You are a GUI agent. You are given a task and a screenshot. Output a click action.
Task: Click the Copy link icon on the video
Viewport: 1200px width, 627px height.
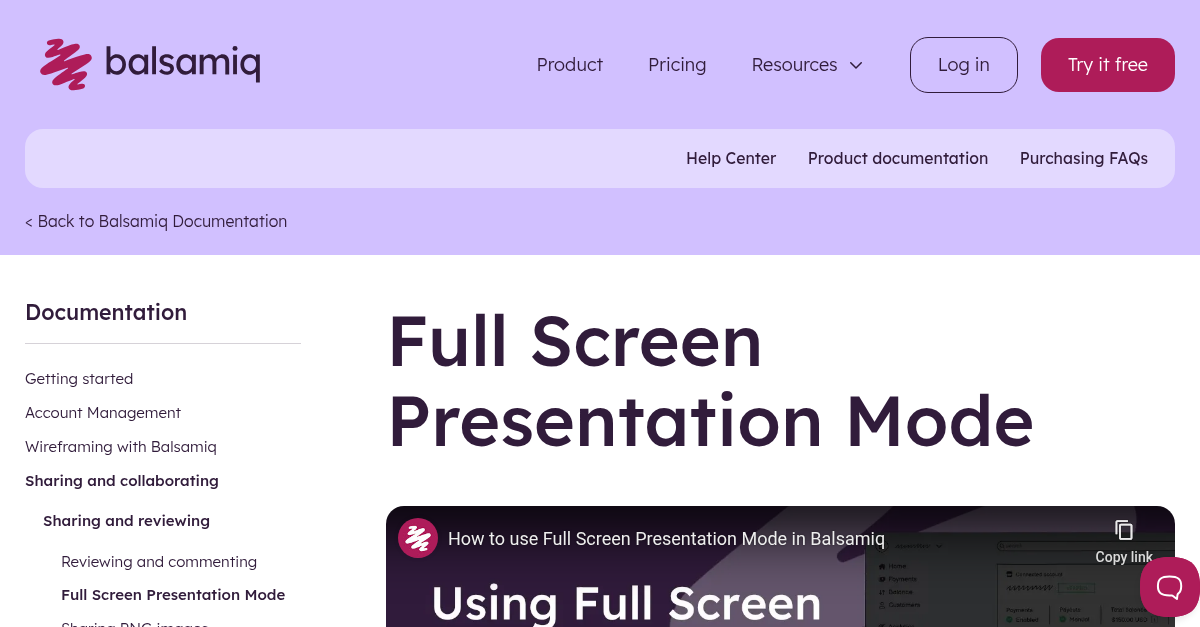(x=1124, y=530)
